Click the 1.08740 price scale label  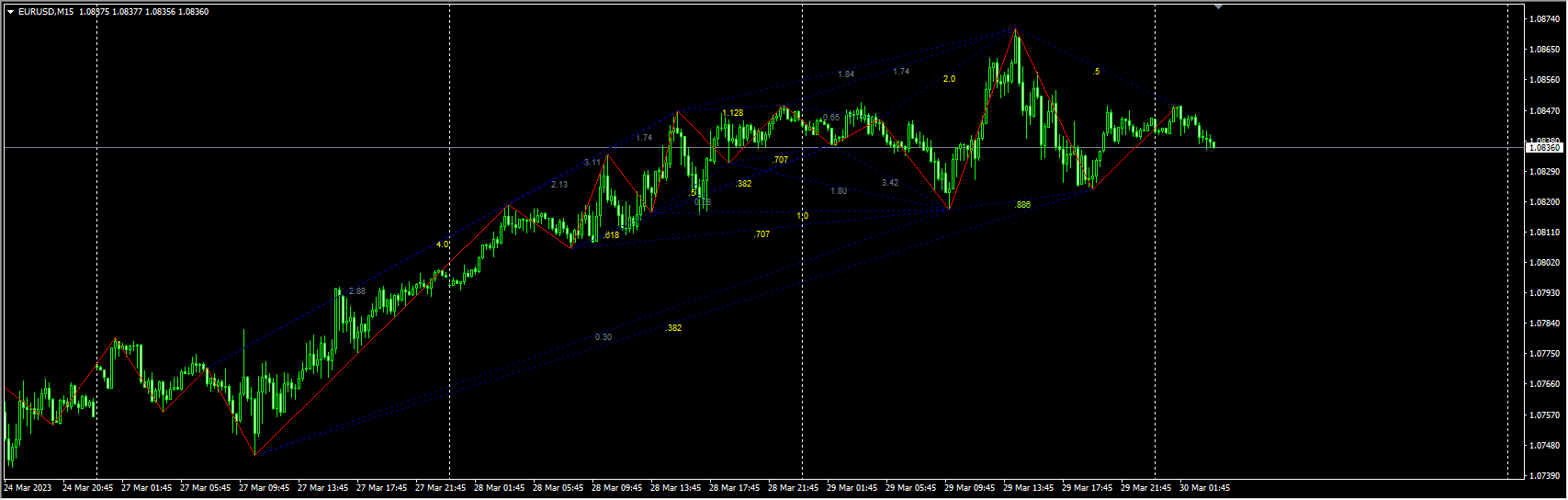click(x=1546, y=18)
